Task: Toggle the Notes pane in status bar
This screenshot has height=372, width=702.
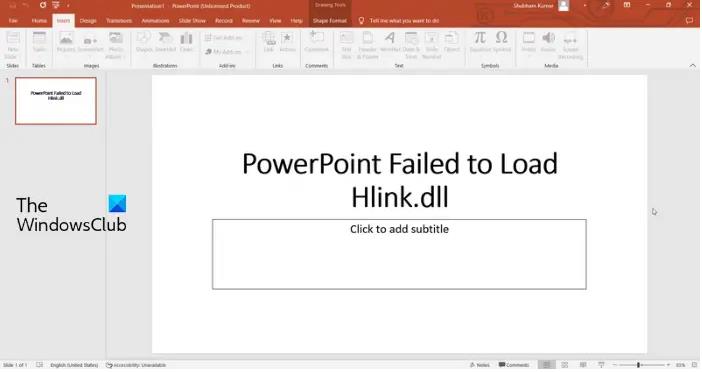Action: 479,365
